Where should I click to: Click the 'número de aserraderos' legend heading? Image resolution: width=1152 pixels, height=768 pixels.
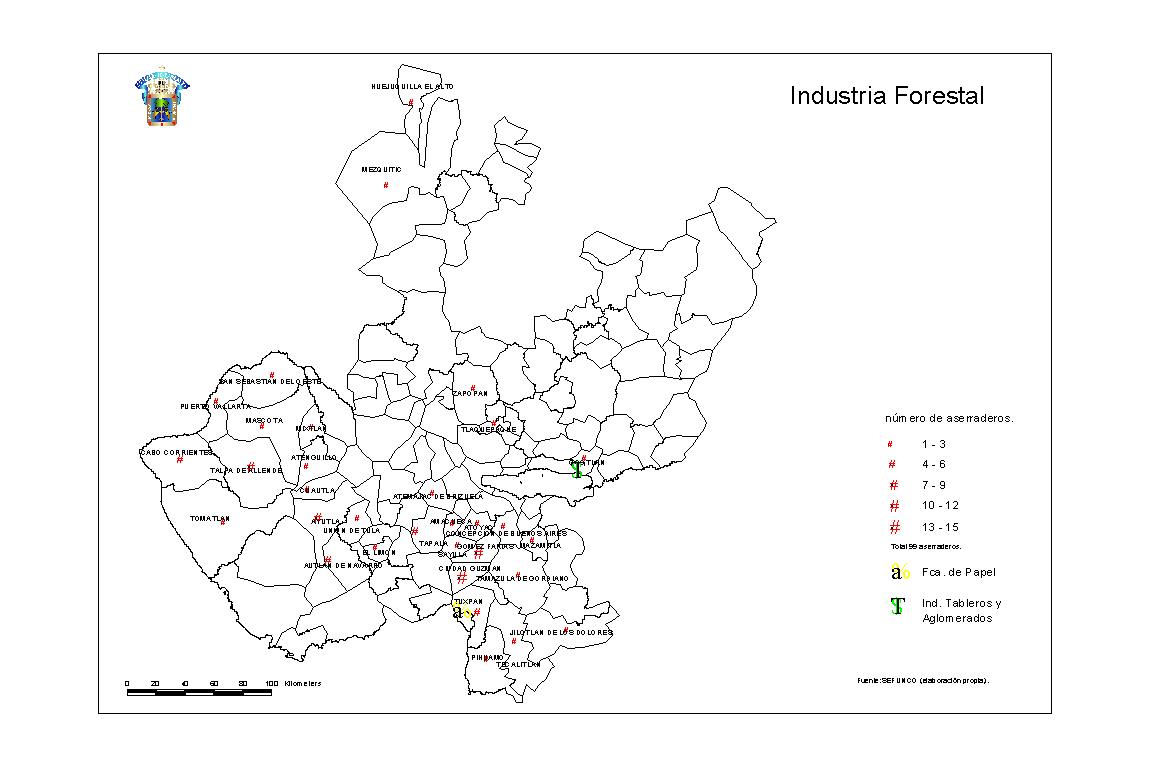[949, 418]
